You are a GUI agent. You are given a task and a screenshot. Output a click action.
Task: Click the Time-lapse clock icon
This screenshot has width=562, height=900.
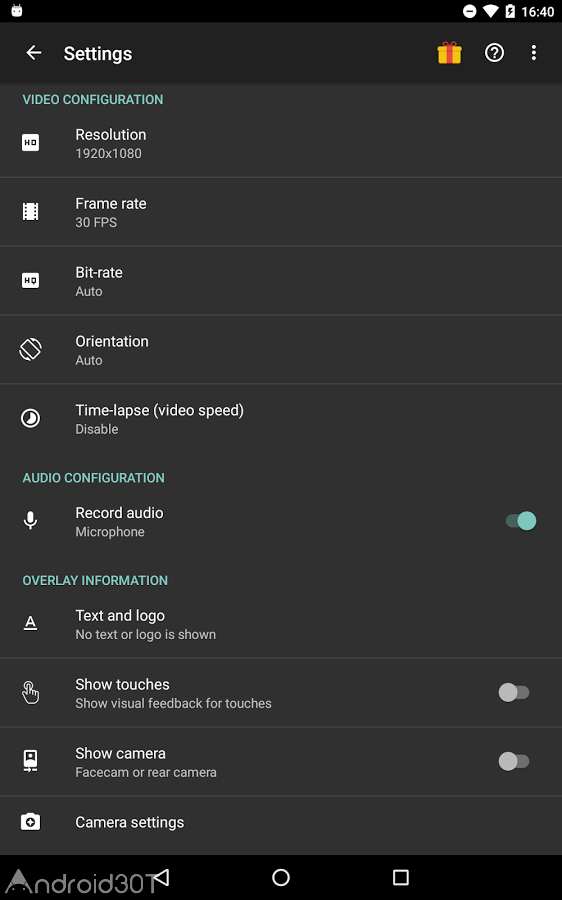[x=30, y=418]
